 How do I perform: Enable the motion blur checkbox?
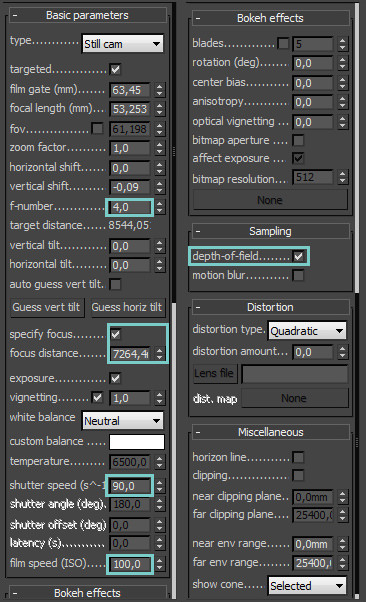(298, 275)
